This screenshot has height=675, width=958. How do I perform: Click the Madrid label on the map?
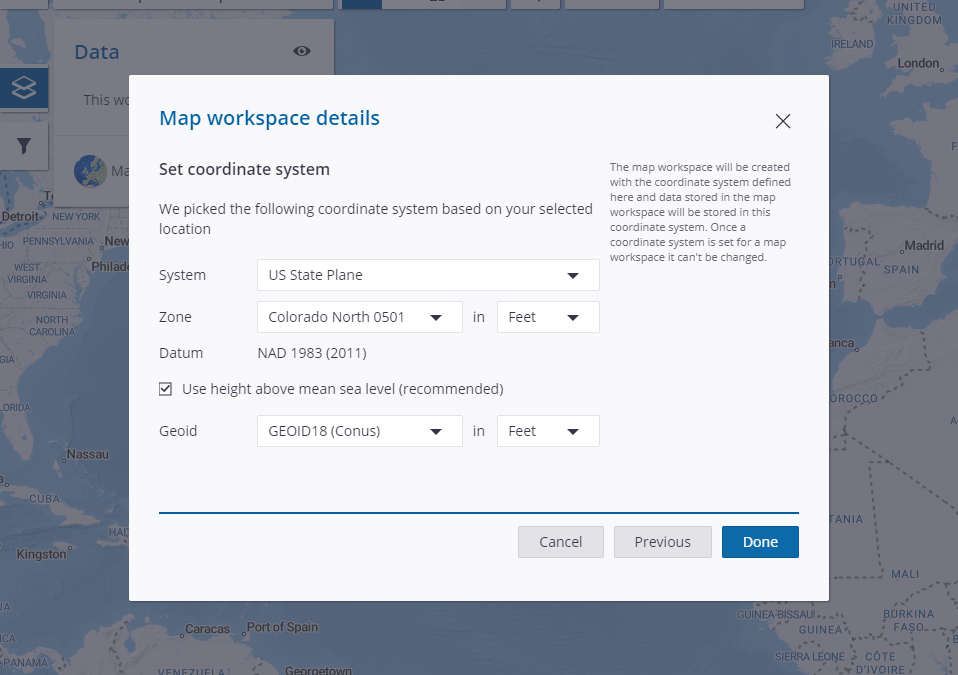(x=924, y=246)
